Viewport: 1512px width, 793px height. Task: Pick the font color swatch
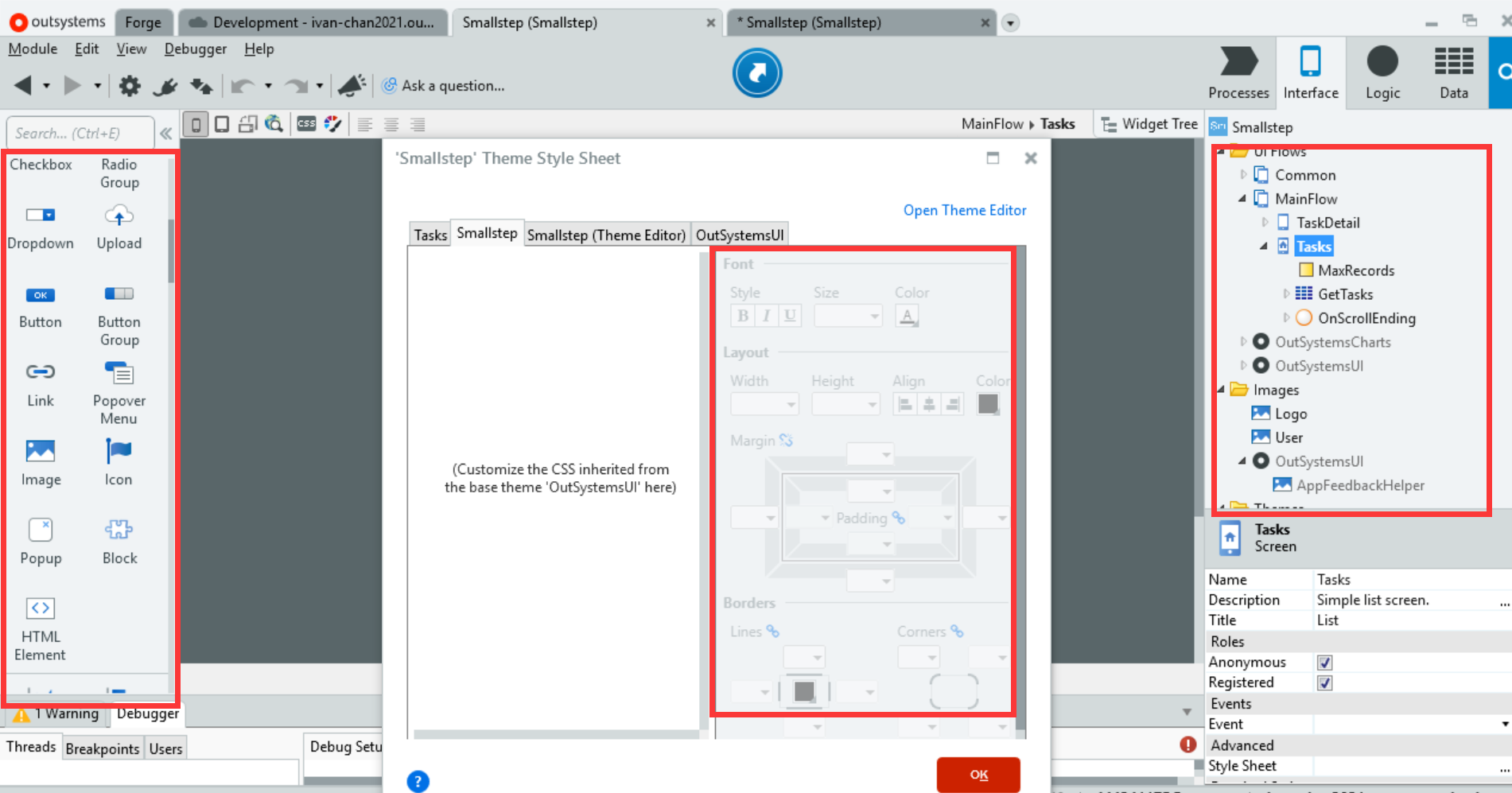tap(908, 316)
